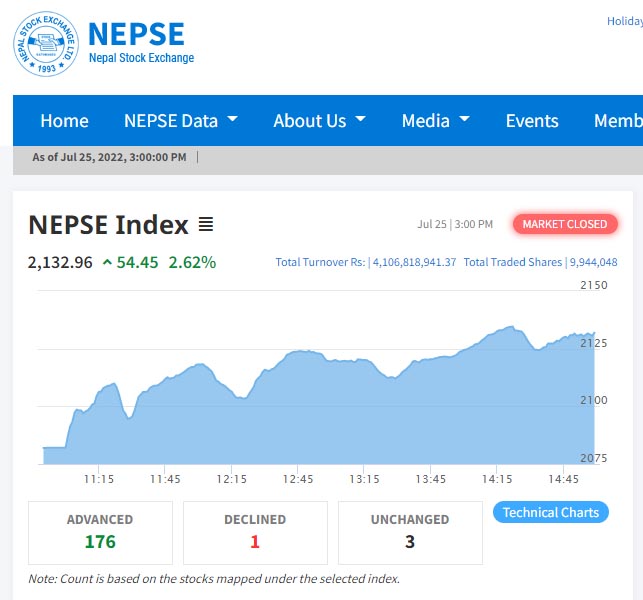This screenshot has width=643, height=600.
Task: Expand the NEPSE Data dropdown
Action: (180, 121)
